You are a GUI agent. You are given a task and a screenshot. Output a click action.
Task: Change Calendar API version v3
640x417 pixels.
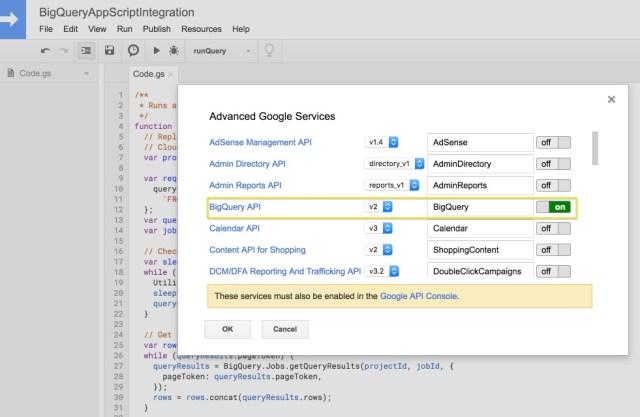coord(378,228)
